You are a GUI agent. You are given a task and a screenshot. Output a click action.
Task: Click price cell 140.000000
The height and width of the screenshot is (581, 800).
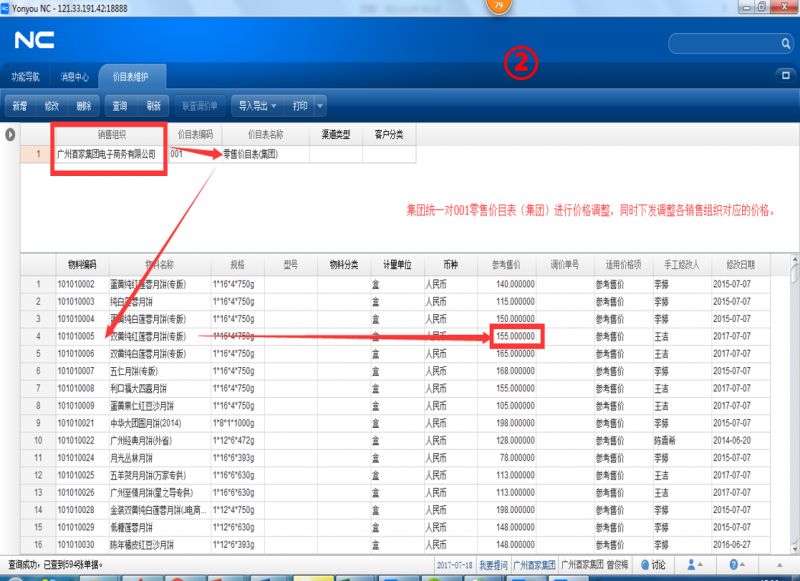(x=506, y=284)
